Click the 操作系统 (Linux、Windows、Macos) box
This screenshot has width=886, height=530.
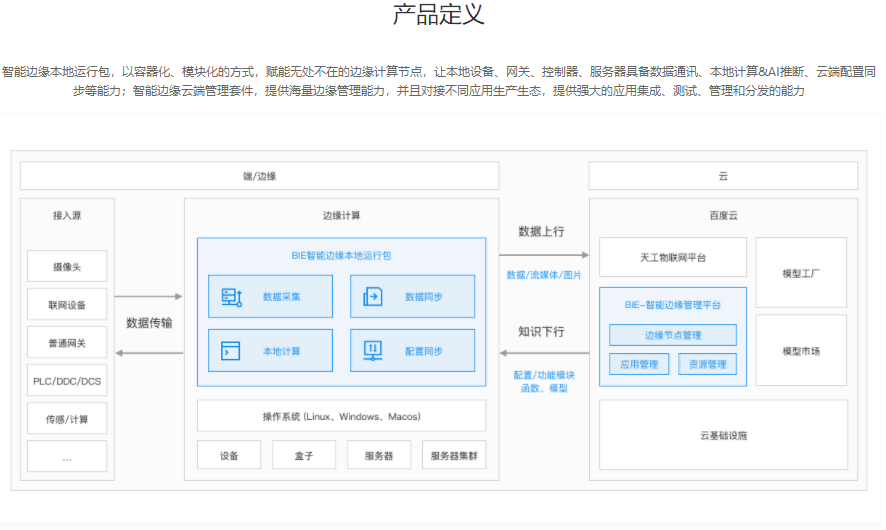click(341, 416)
